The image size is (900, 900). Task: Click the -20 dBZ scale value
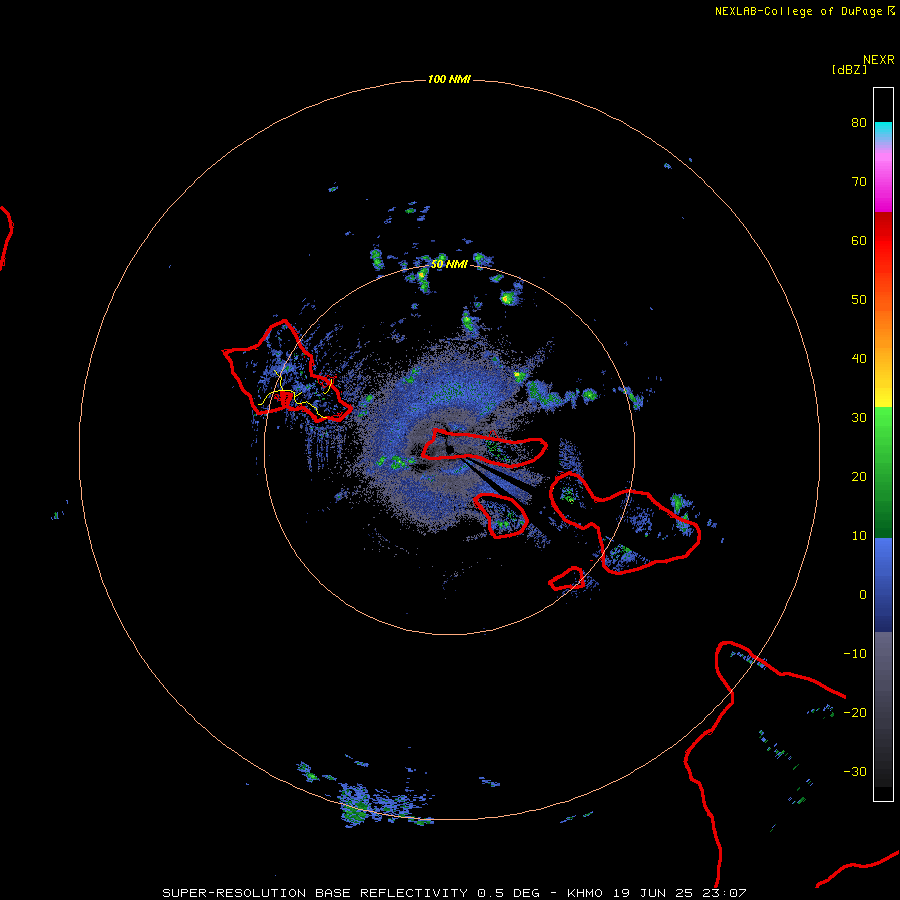pos(855,712)
